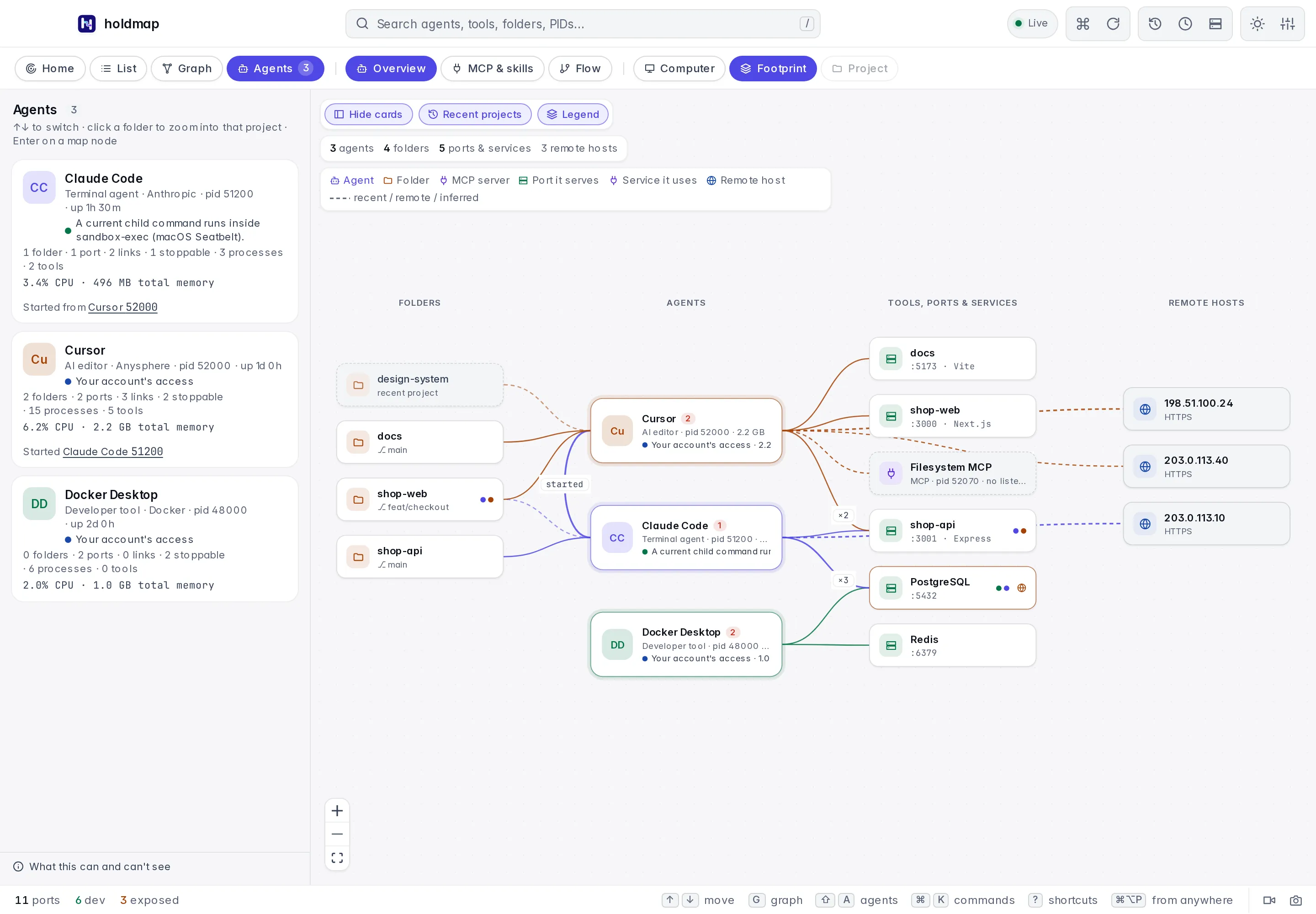This screenshot has width=1316, height=914.
Task: Select the Docker Desktop card in sidebar
Action: click(154, 538)
